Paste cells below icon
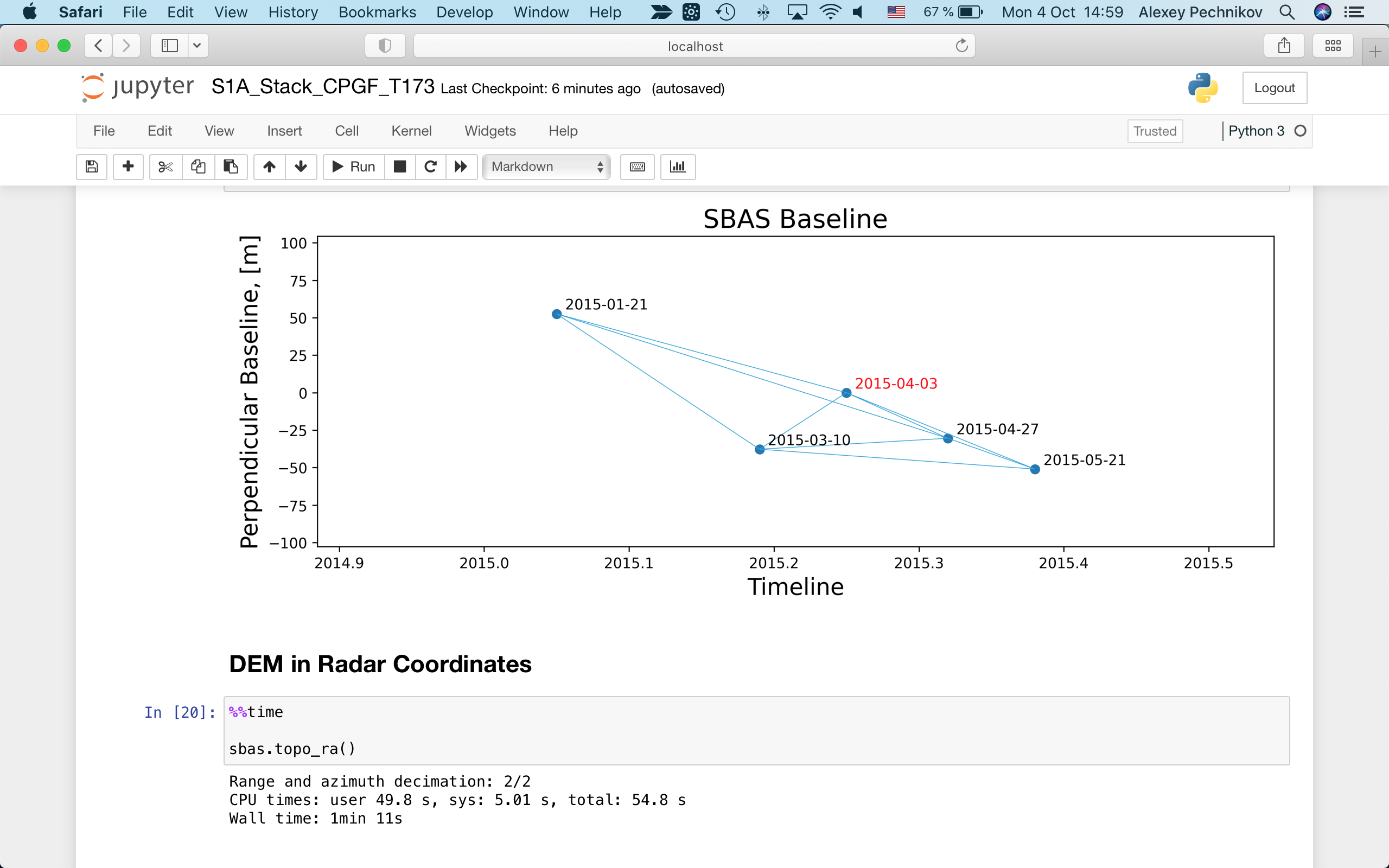Viewport: 1389px width, 868px height. (231, 167)
